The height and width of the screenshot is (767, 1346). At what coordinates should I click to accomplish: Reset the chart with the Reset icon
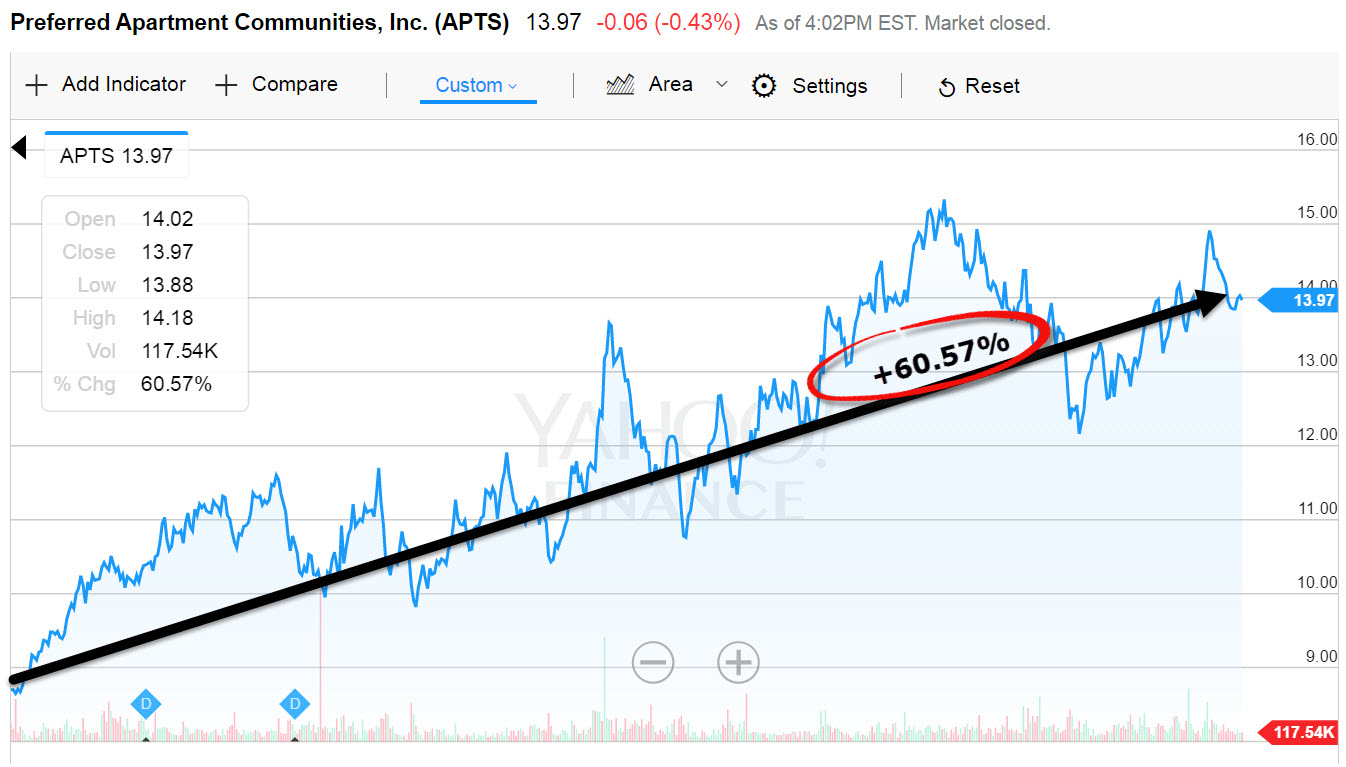946,88
